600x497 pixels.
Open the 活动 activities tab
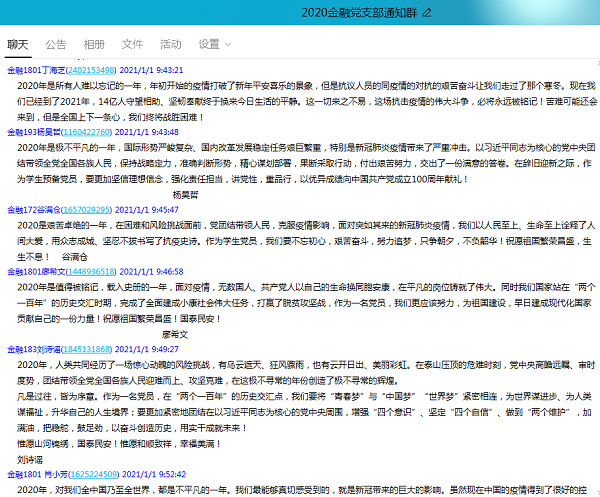pos(171,44)
